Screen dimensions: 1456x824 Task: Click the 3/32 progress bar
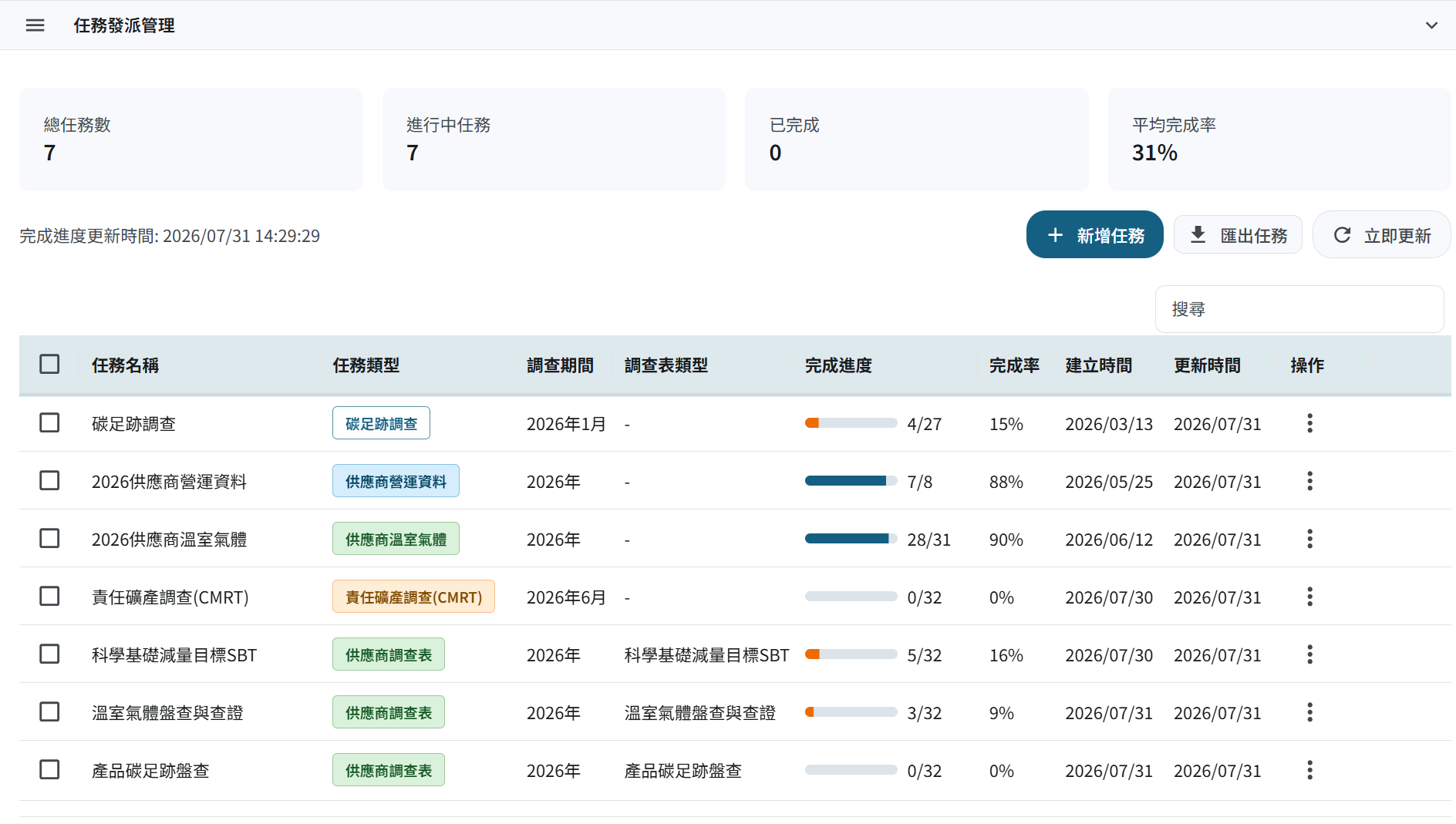(x=851, y=711)
